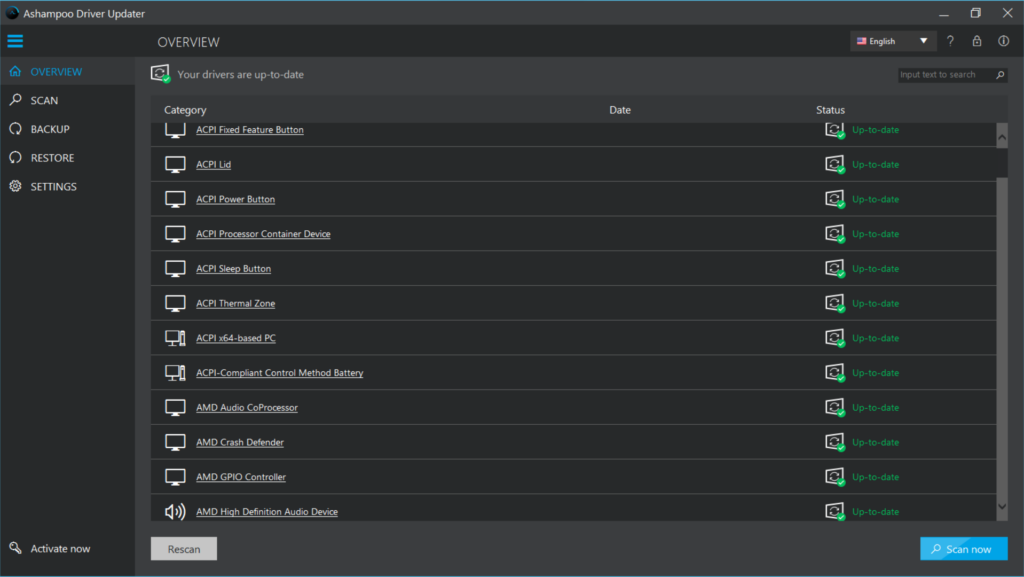Click the status icon for ACPI-Compliant Control Method Battery

coord(835,373)
